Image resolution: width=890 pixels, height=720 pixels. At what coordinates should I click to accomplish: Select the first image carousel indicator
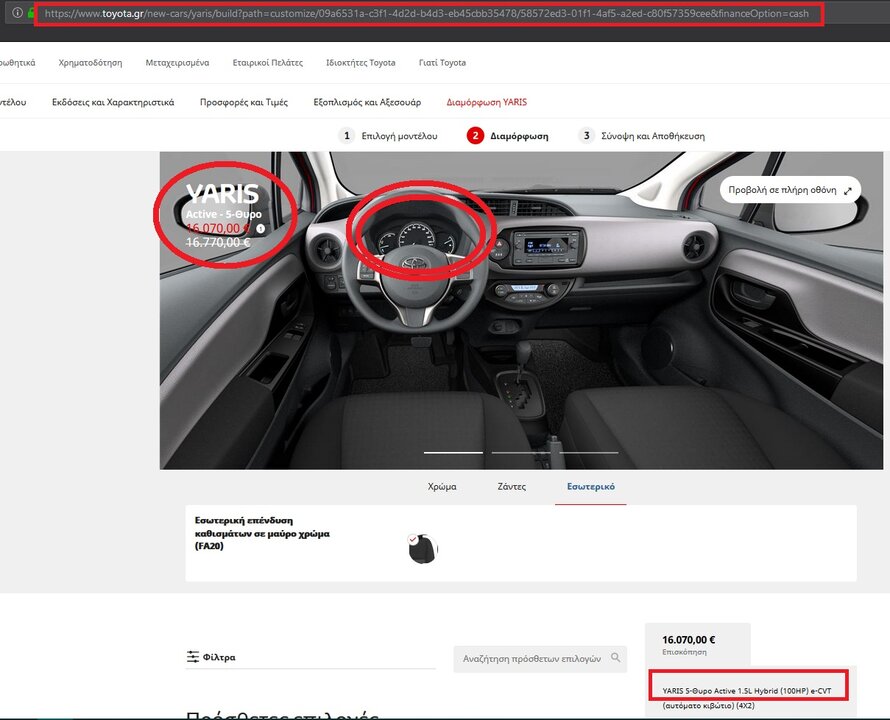click(x=454, y=453)
